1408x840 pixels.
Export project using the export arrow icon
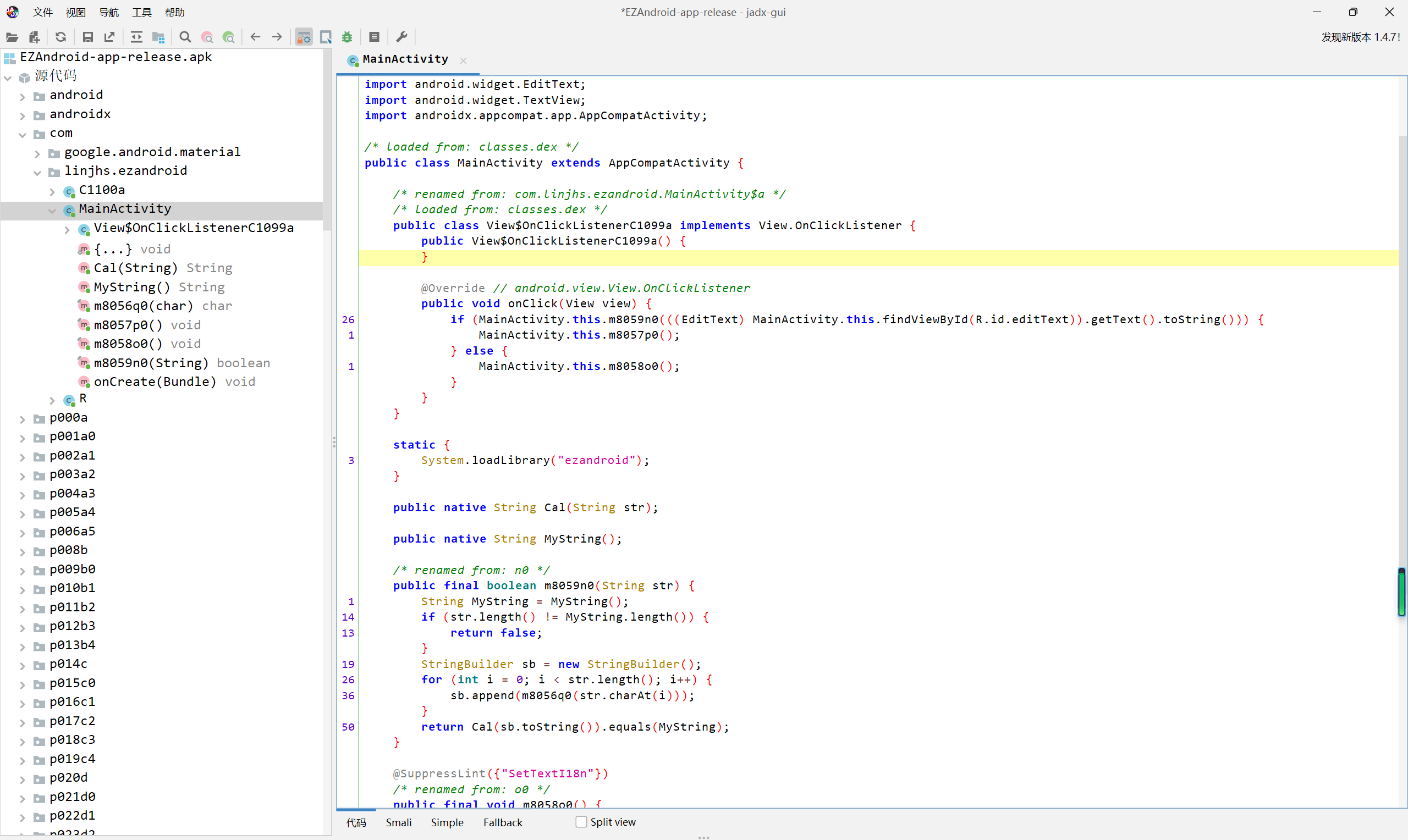click(x=109, y=37)
